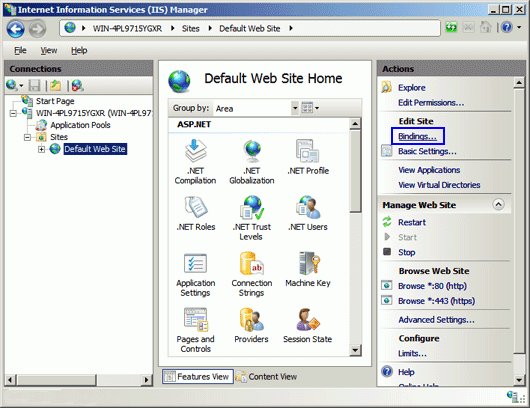Collapse the Manage Web Site section
Screen dimensions: 530x408
[499, 205]
